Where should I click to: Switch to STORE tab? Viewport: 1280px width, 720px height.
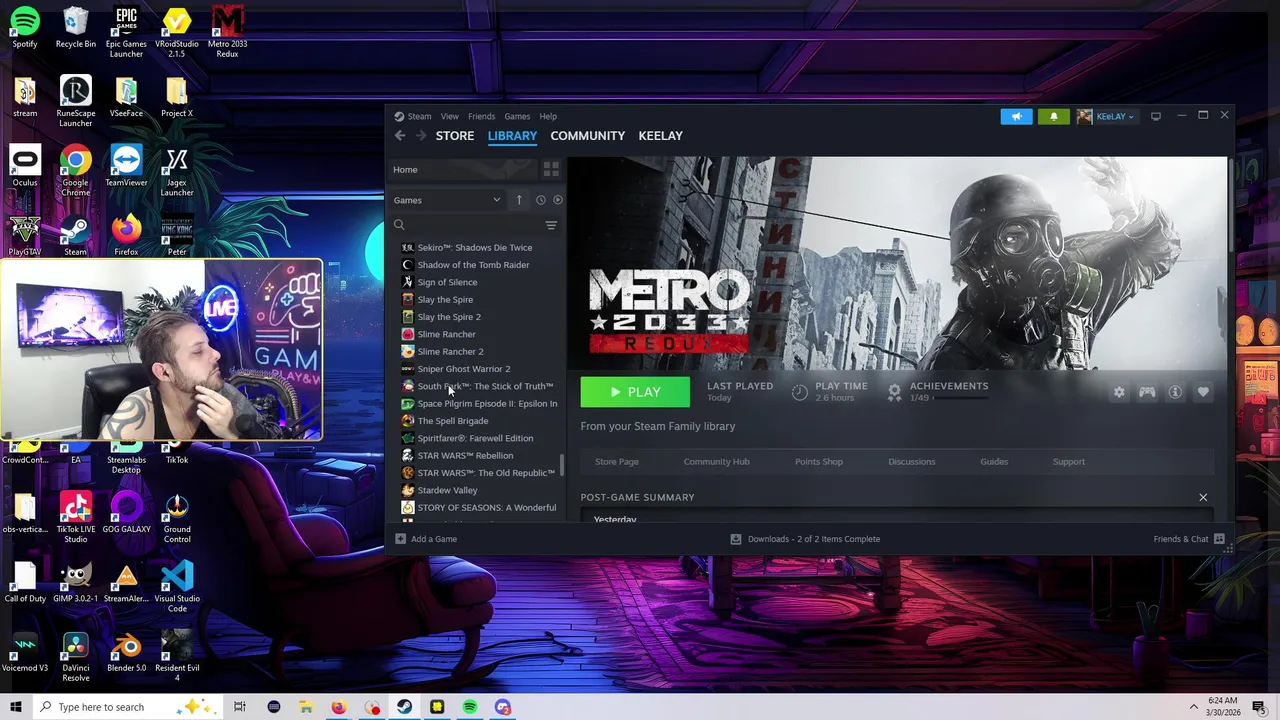(455, 136)
